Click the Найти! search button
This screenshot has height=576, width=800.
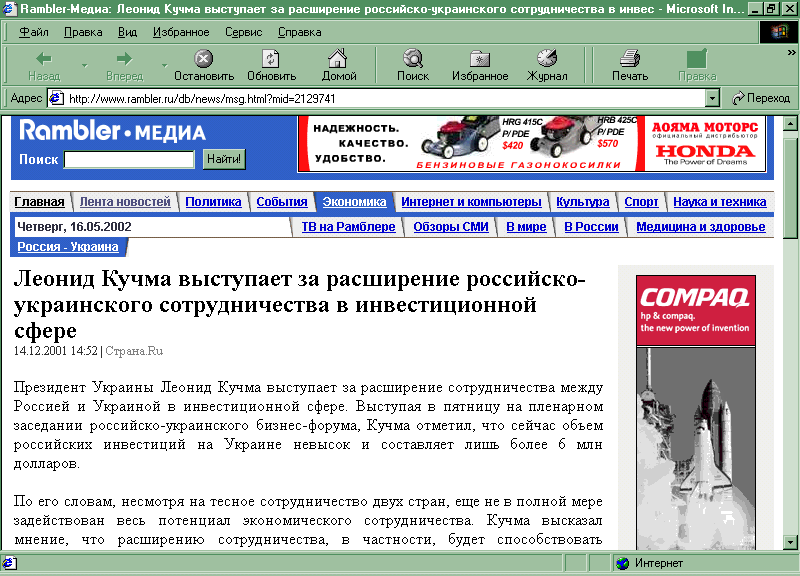click(x=224, y=159)
